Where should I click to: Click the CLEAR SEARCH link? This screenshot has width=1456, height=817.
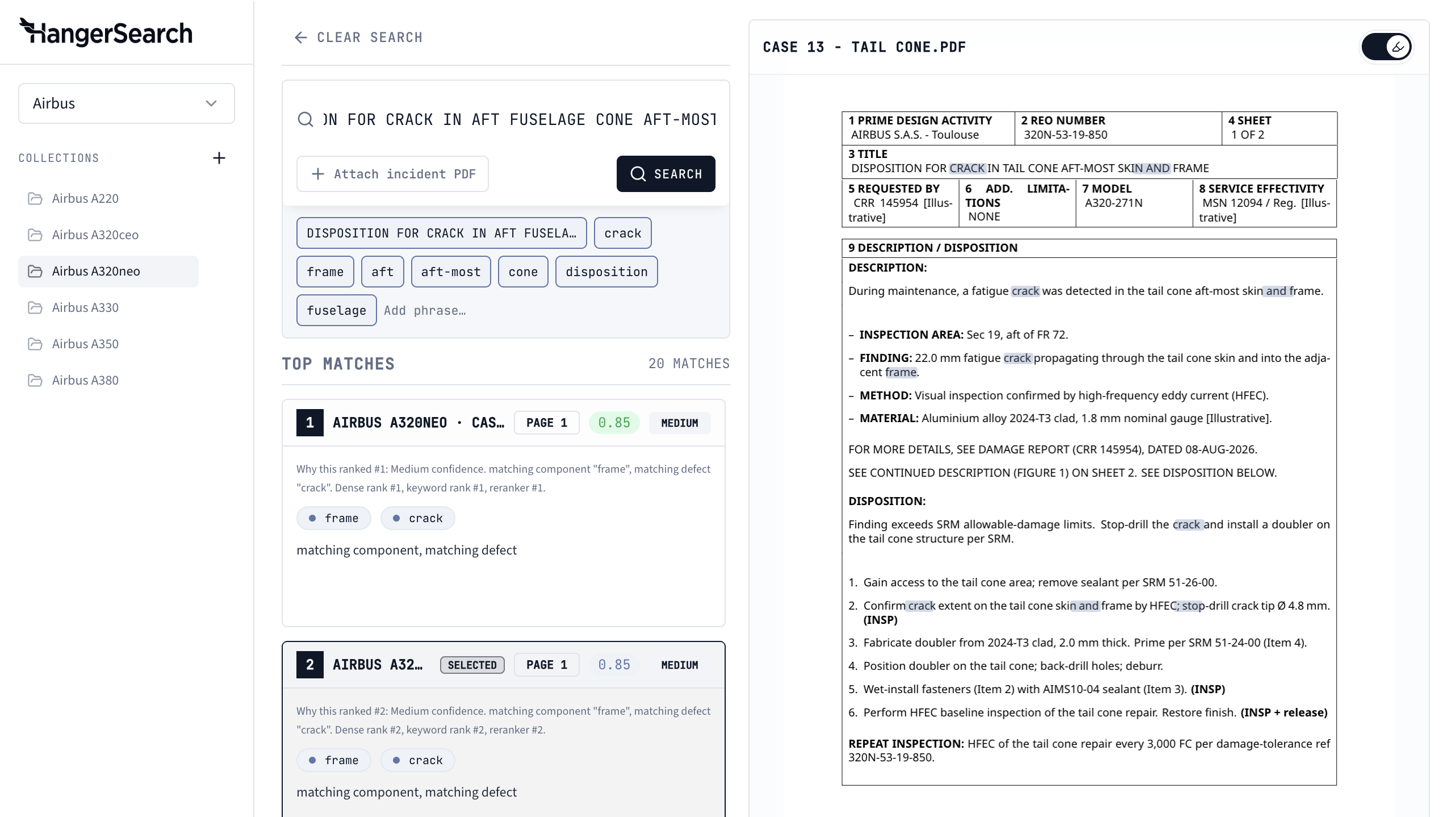pyautogui.click(x=358, y=37)
